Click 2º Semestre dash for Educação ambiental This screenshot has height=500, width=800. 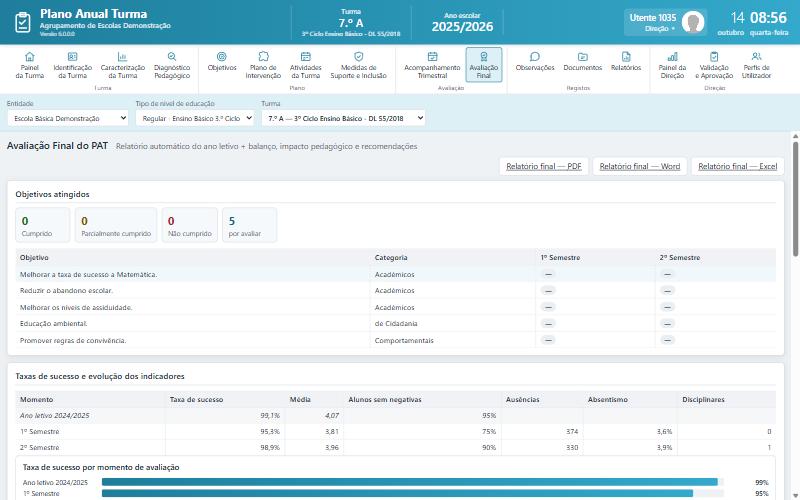click(667, 323)
